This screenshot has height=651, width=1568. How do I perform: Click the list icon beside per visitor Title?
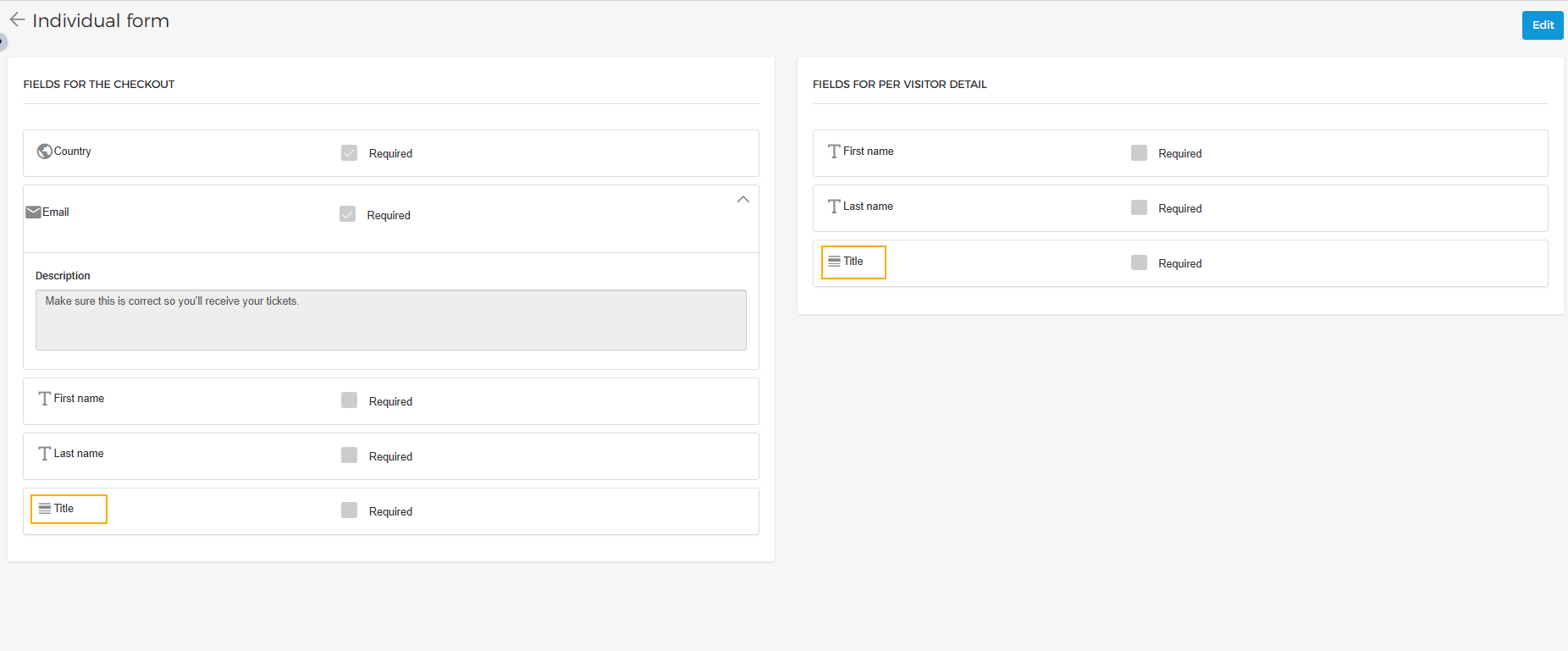pyautogui.click(x=834, y=262)
